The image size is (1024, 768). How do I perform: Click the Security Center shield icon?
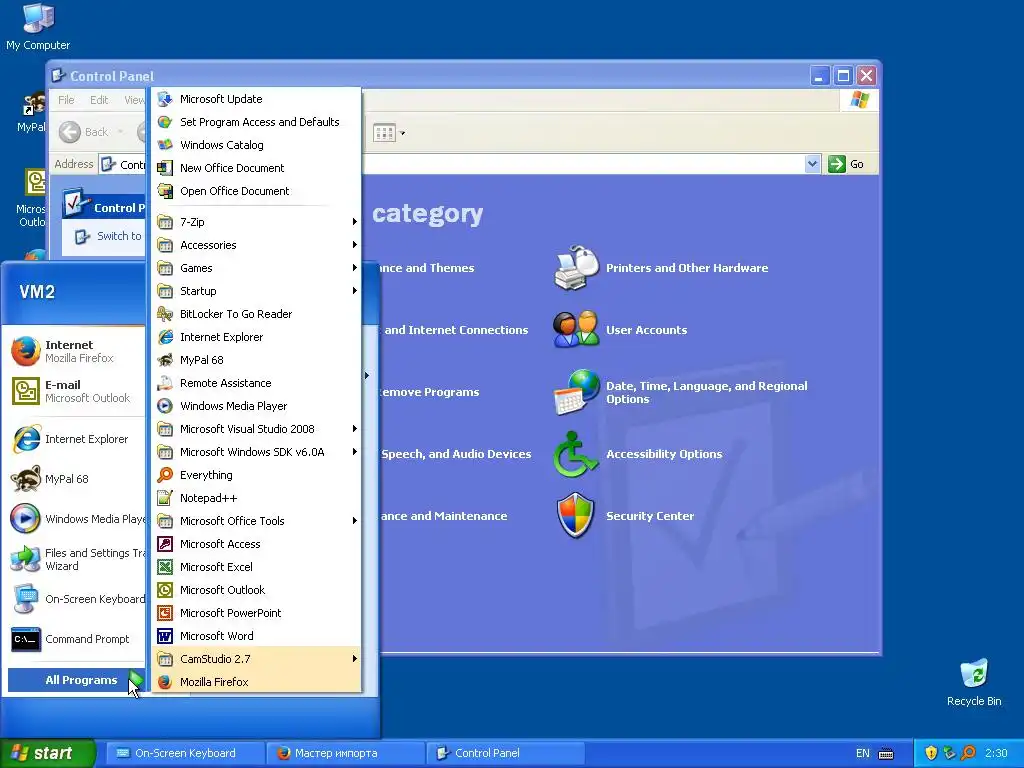(x=575, y=515)
